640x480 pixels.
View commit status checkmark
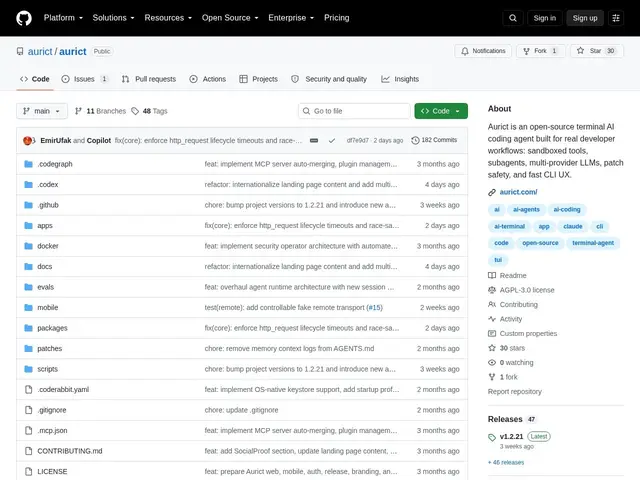(332, 140)
